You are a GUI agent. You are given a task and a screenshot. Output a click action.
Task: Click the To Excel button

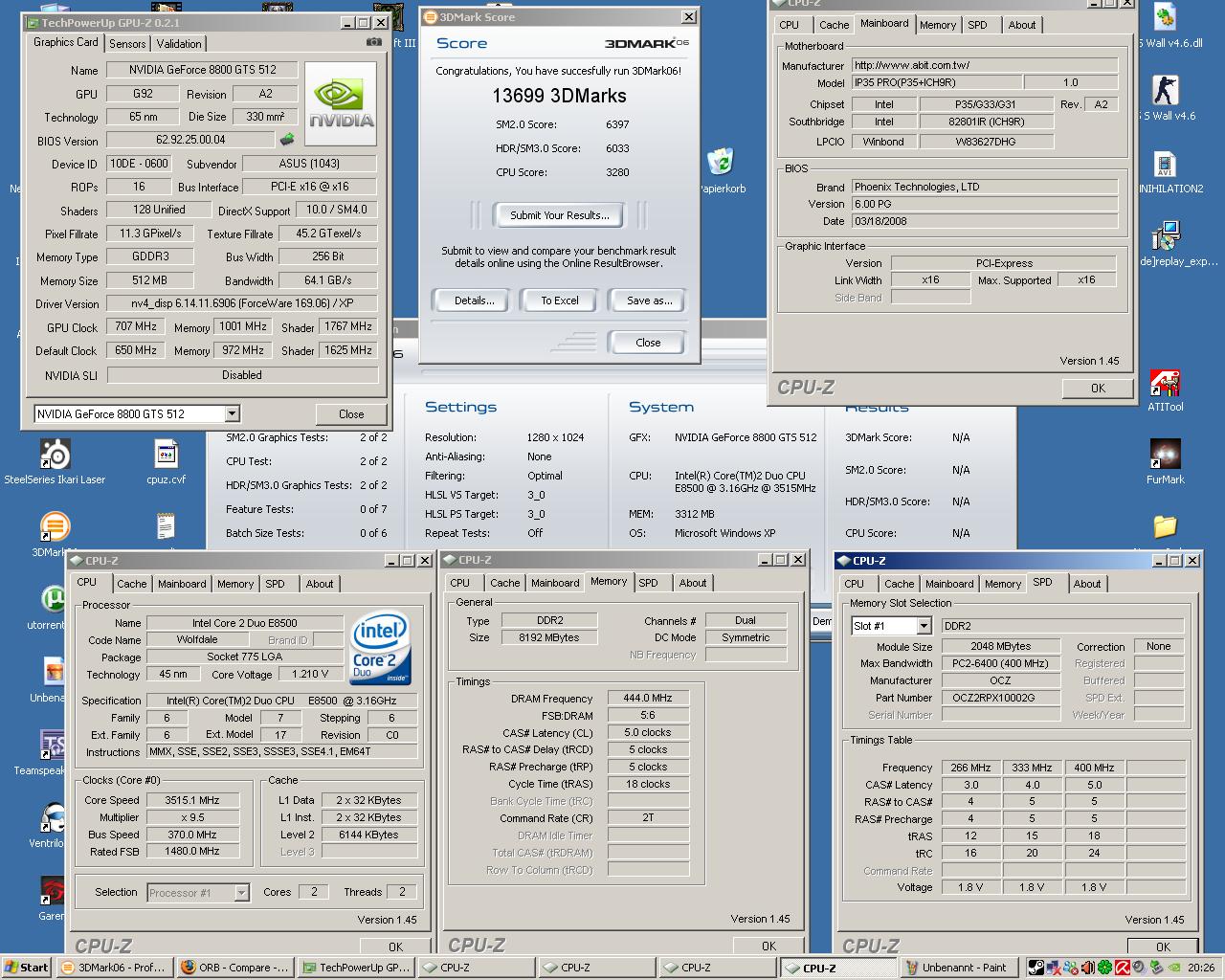[560, 301]
